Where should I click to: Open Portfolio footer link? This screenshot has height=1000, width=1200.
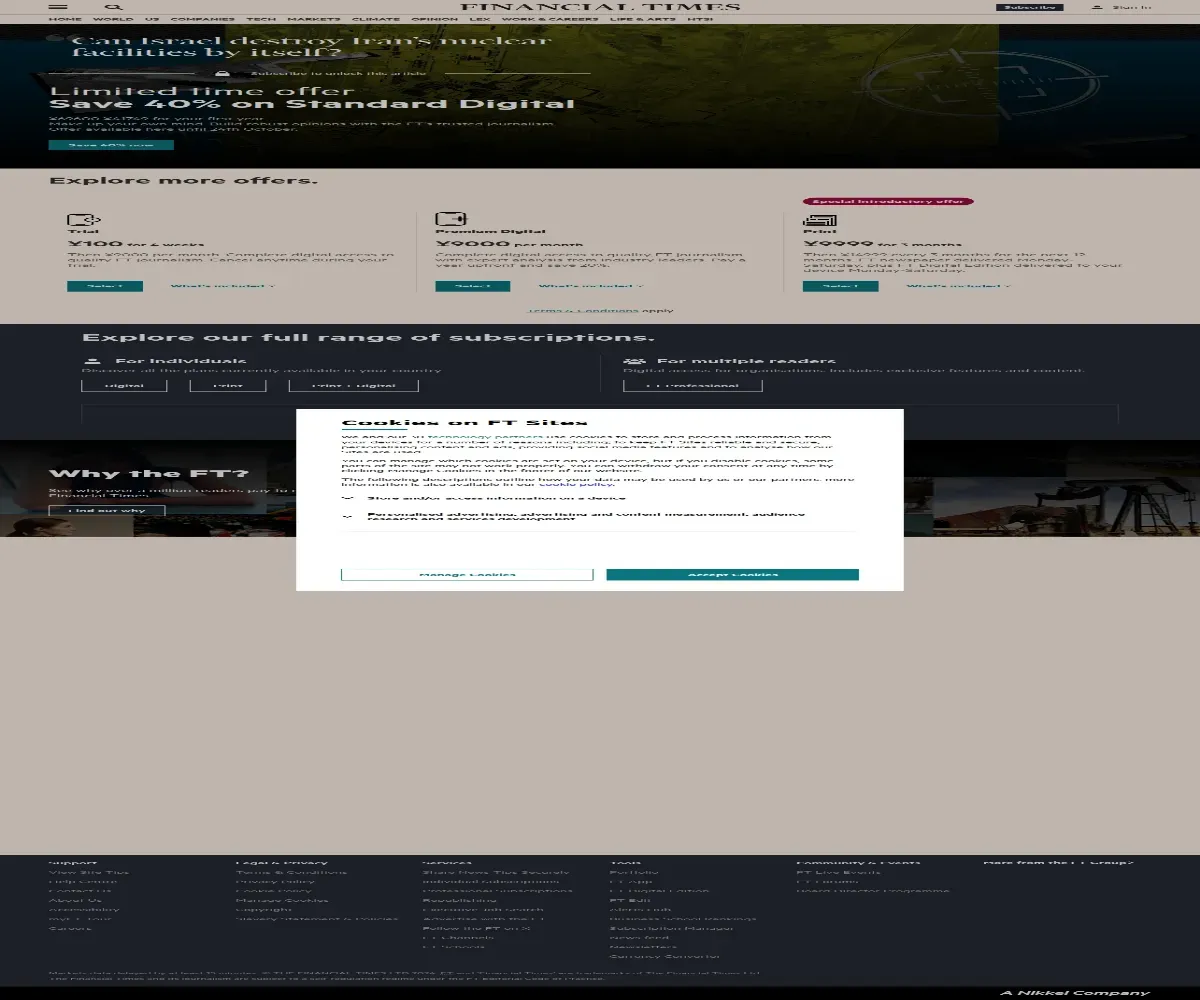tap(634, 872)
